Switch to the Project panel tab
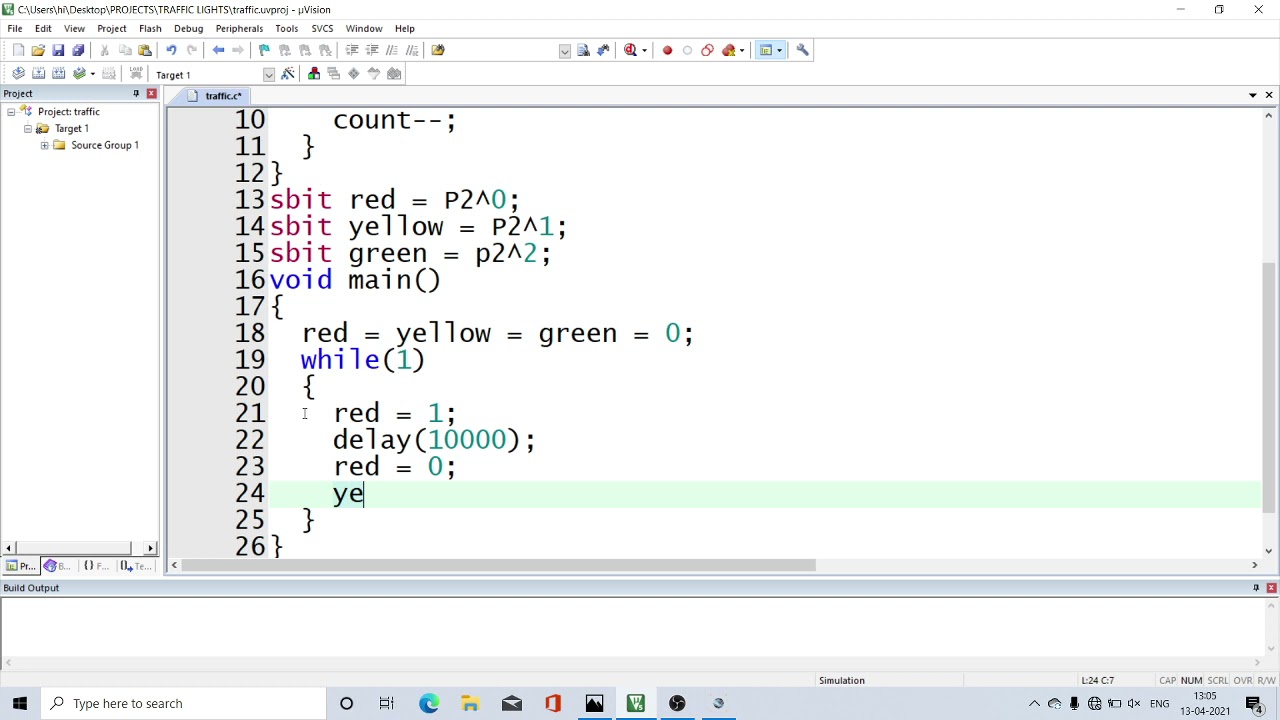Screen dimensions: 1280x720 point(20,566)
